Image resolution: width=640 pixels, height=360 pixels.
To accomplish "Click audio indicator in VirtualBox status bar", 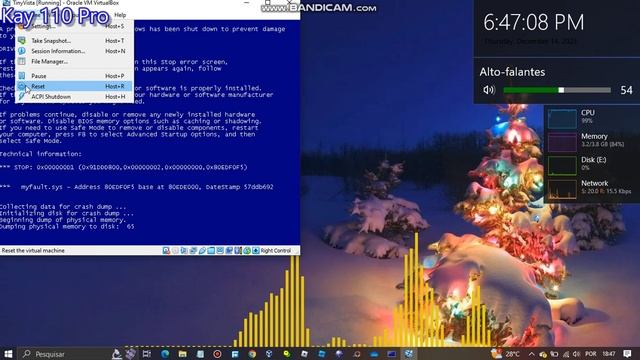I will (184, 250).
